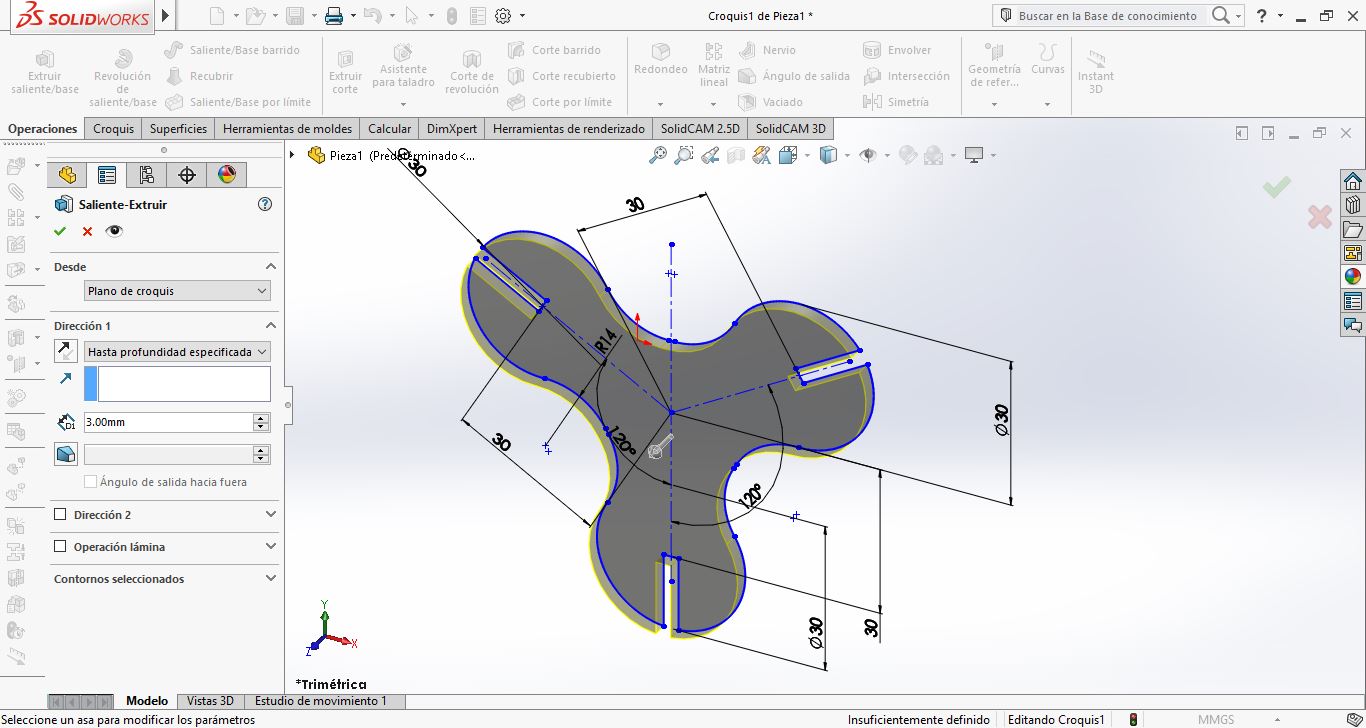The height and width of the screenshot is (728, 1366).
Task: Accept the extrude with the green check
Action: click(x=60, y=231)
